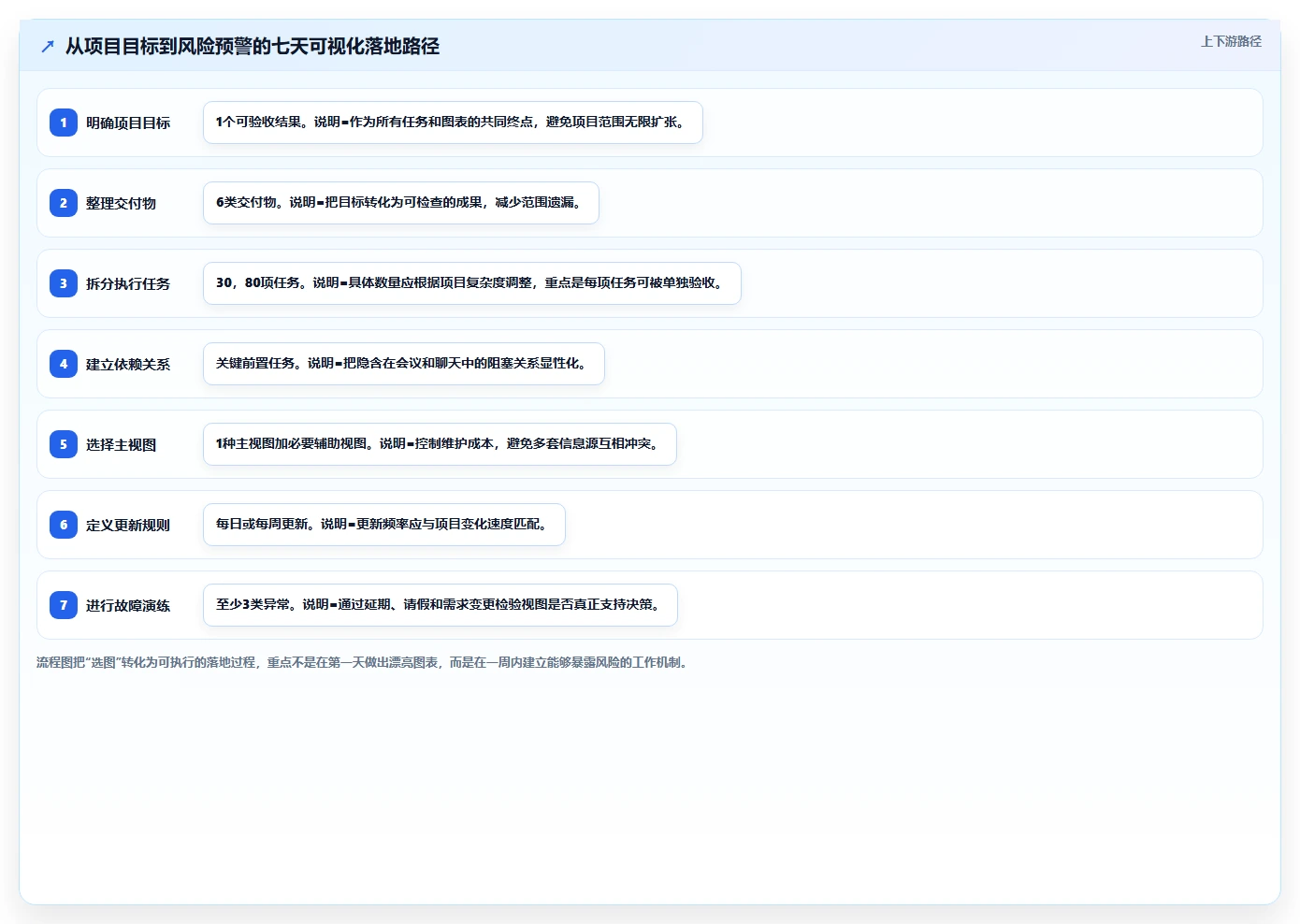Select the 选择主视图 step label
1300x924 pixels.
[121, 444]
